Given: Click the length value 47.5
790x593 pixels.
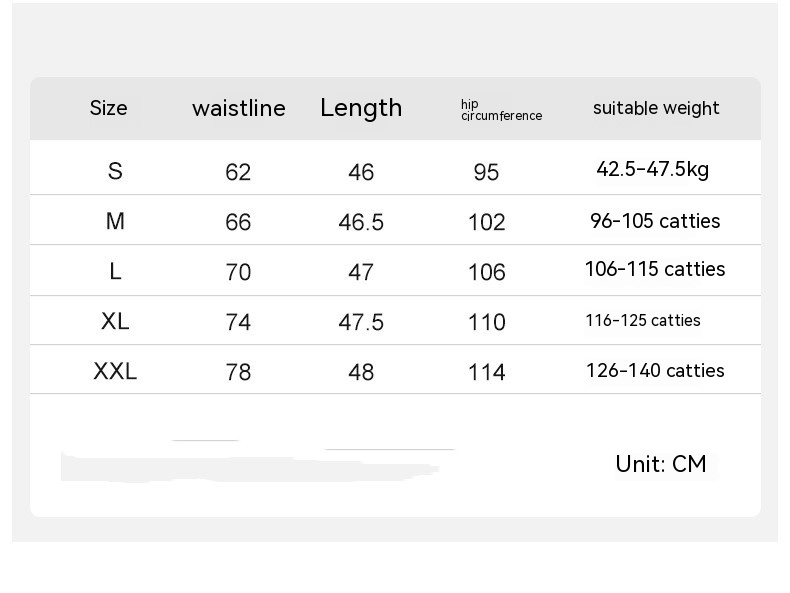Looking at the screenshot, I should click(361, 322).
